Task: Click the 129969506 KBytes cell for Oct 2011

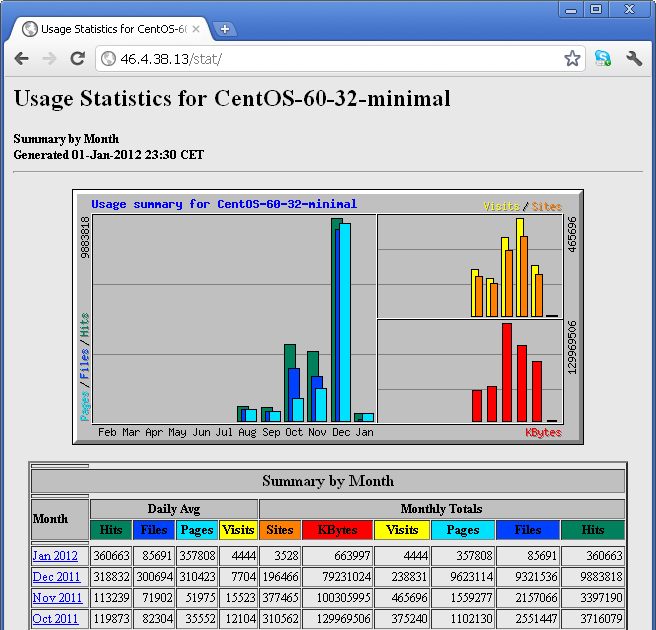Action: [337, 618]
